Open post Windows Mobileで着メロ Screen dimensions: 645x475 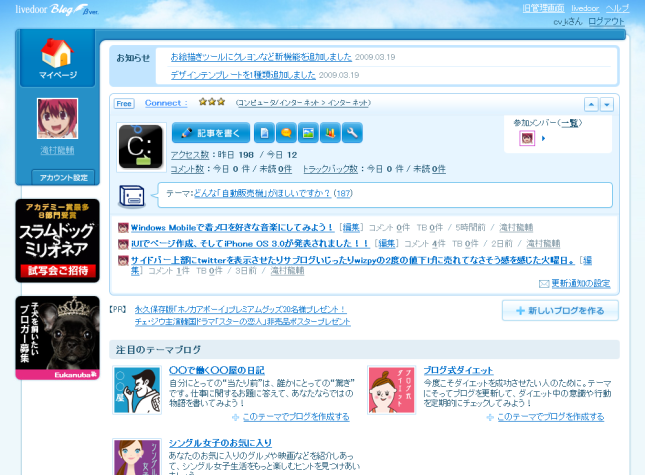coord(232,227)
